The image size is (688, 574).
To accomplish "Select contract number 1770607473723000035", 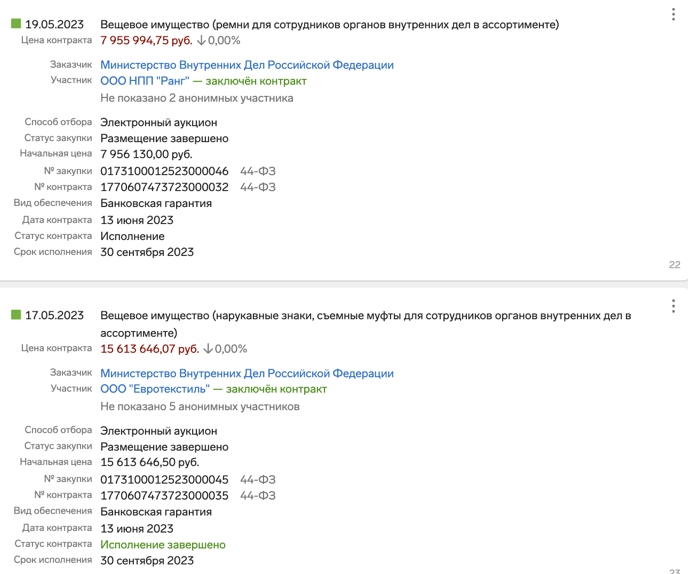I will (x=165, y=496).
